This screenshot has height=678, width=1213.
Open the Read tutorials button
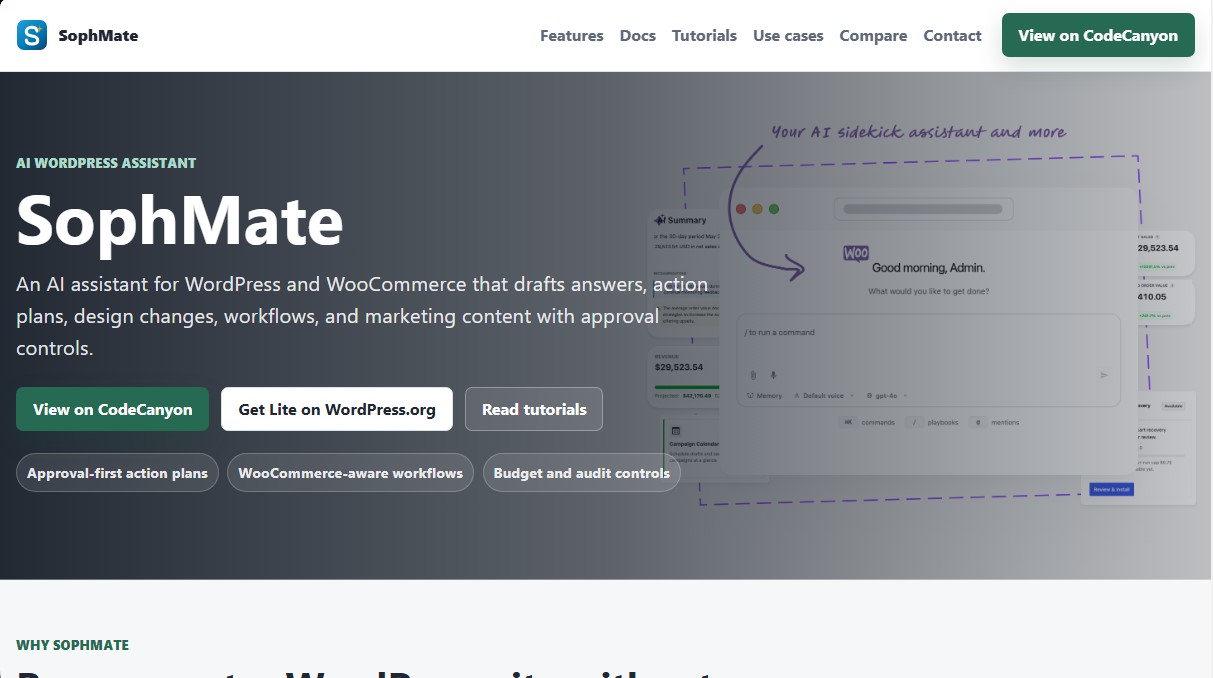tap(534, 409)
